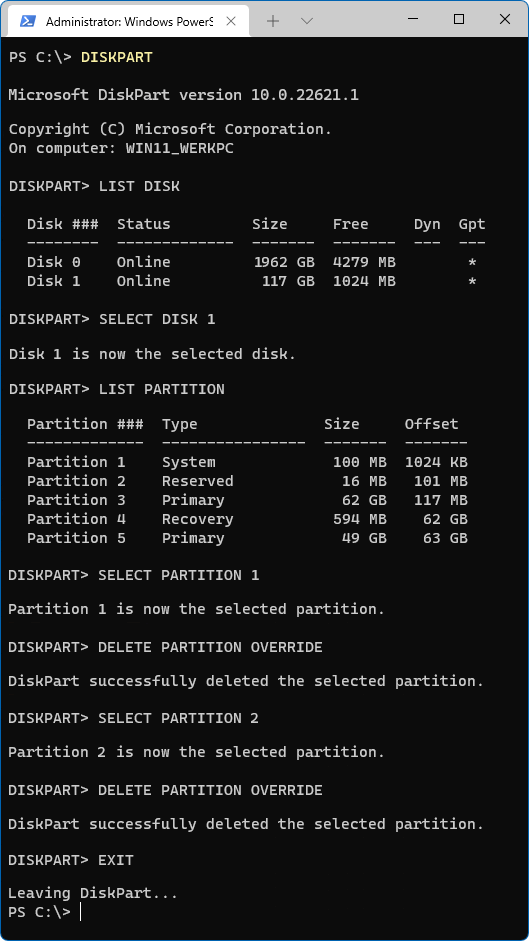Click the EXIT command line

pos(71,860)
